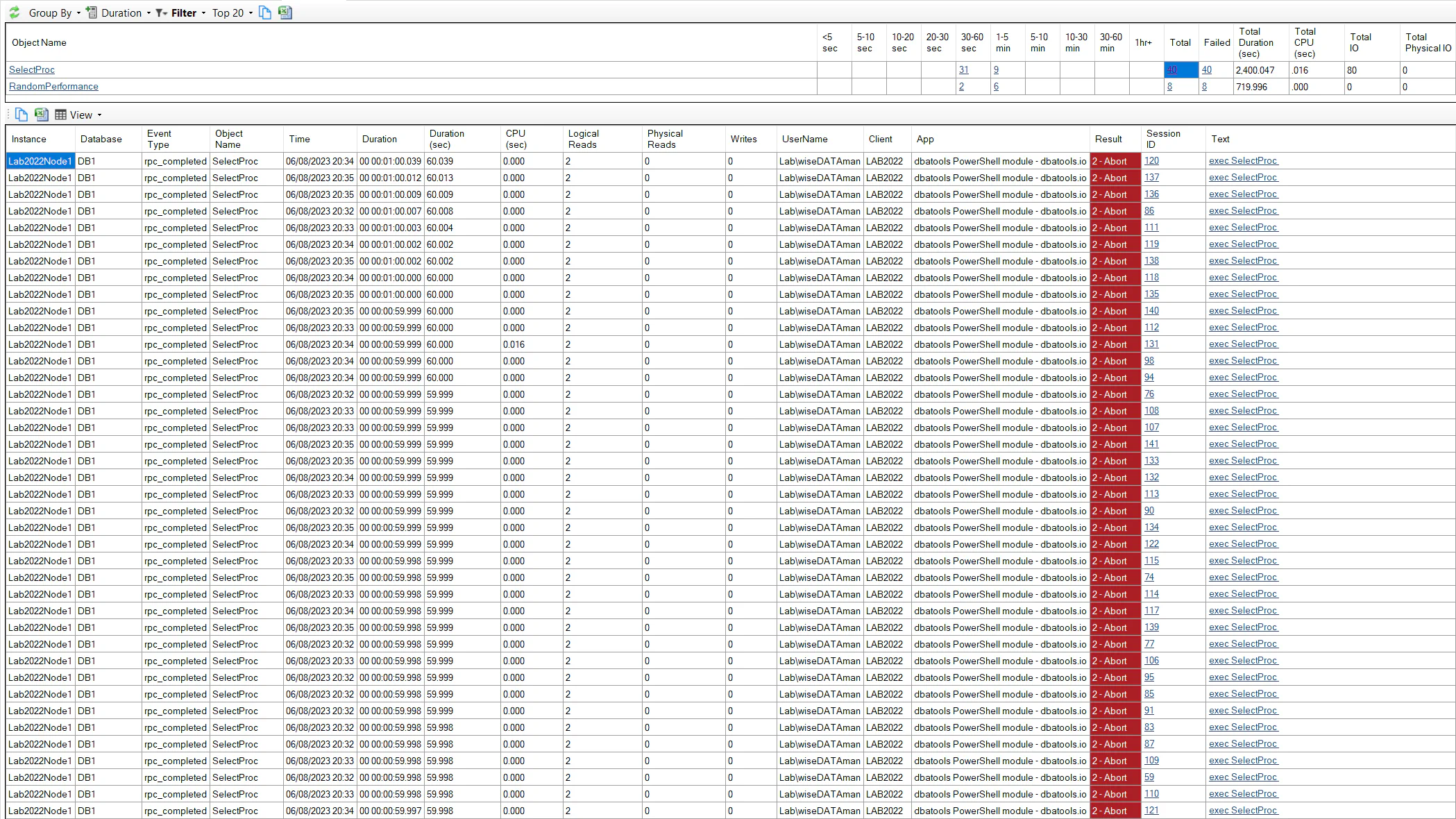Image resolution: width=1456 pixels, height=819 pixels.
Task: Click the copy icon next to View
Action: [22, 115]
